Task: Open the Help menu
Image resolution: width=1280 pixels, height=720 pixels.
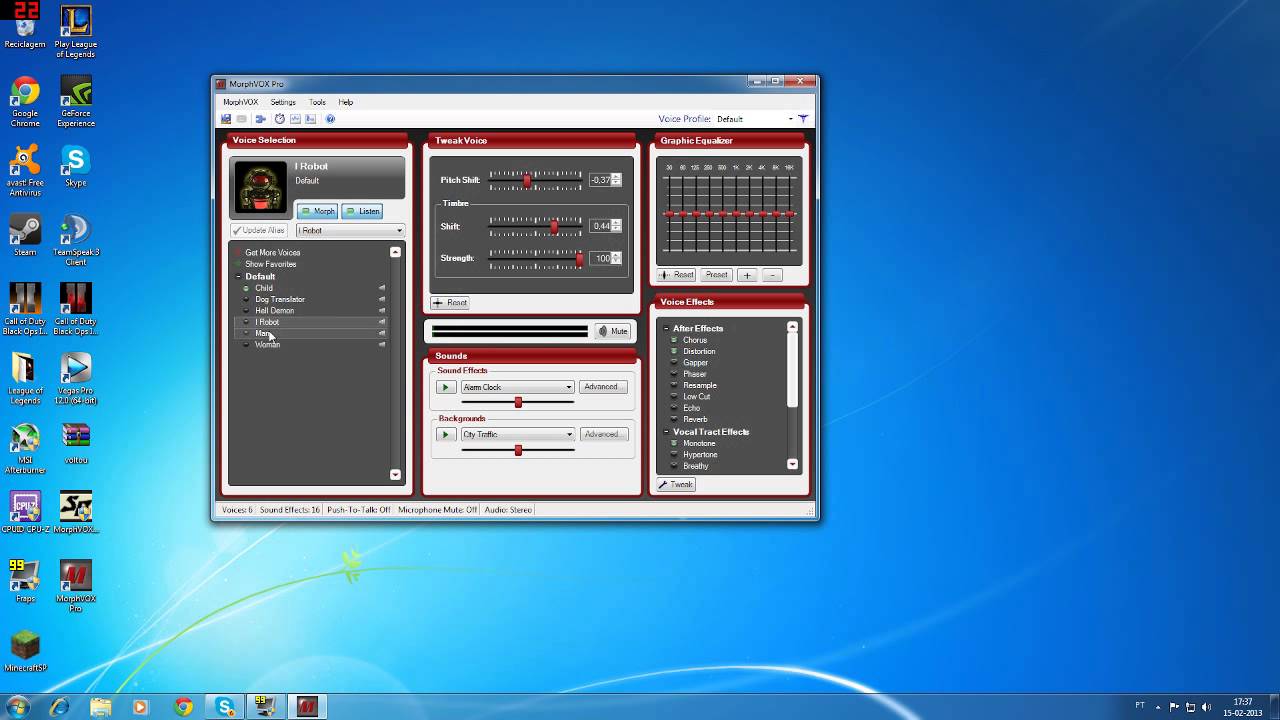Action: [x=345, y=102]
